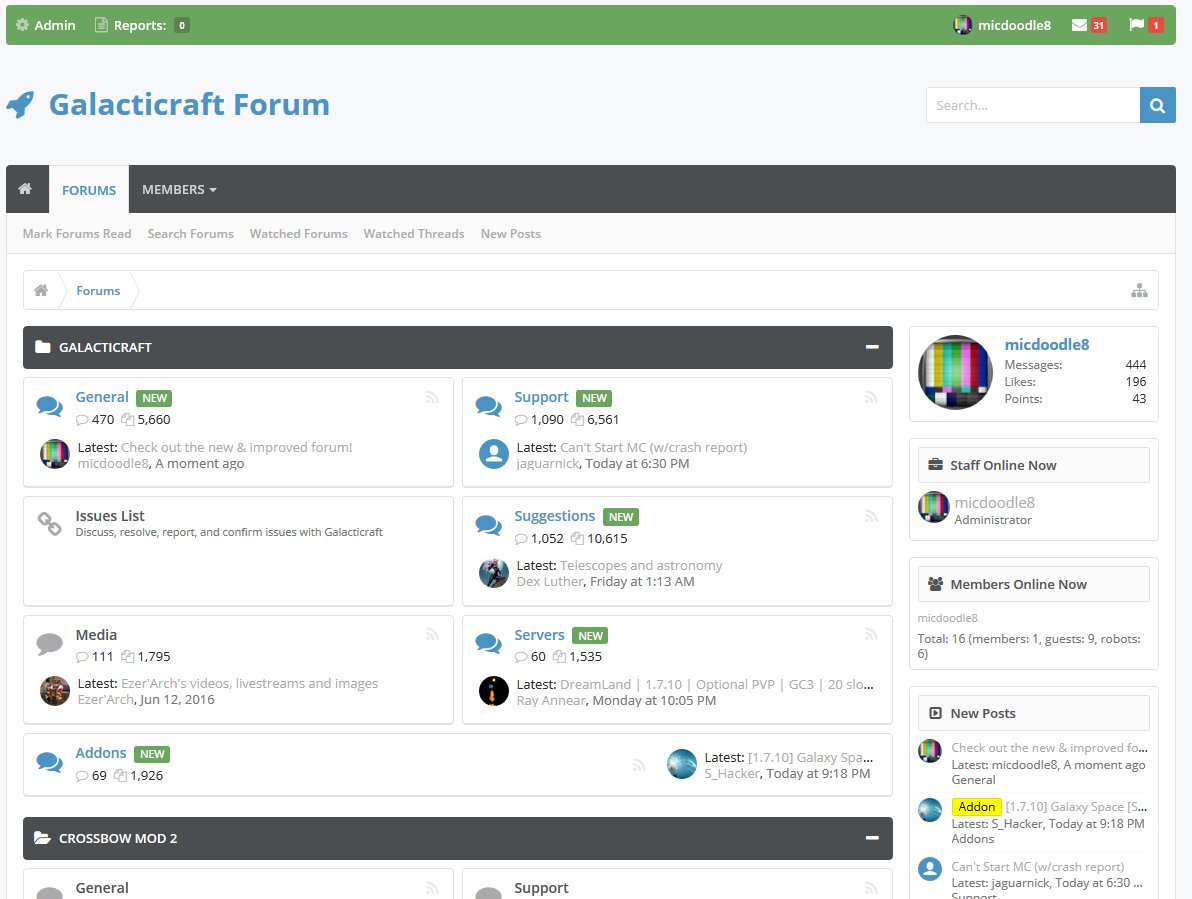Open micdoodle8 account menu in top bar

click(1002, 25)
